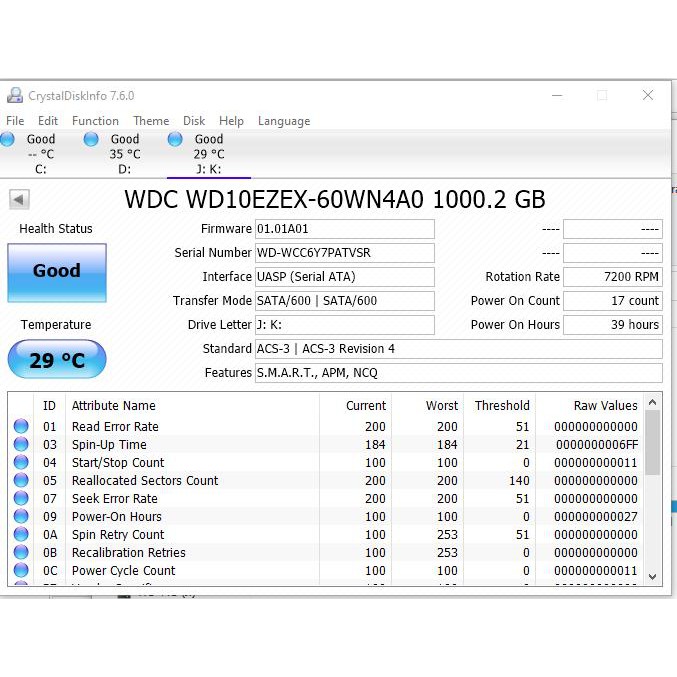This screenshot has height=677, width=677.
Task: Click the Drive Letter field J: K:
Action: pyautogui.click(x=345, y=325)
